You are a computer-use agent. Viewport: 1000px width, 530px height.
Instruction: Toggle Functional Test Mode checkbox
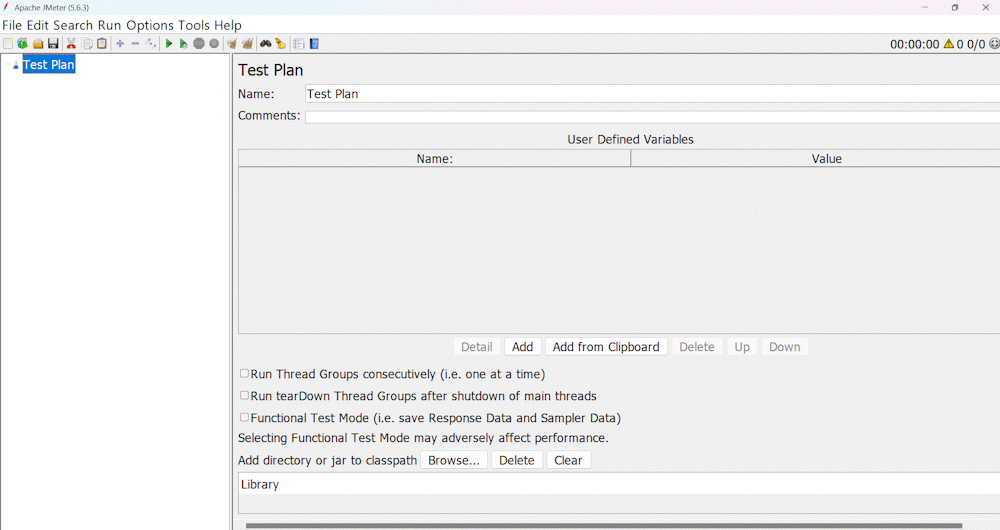coord(244,418)
